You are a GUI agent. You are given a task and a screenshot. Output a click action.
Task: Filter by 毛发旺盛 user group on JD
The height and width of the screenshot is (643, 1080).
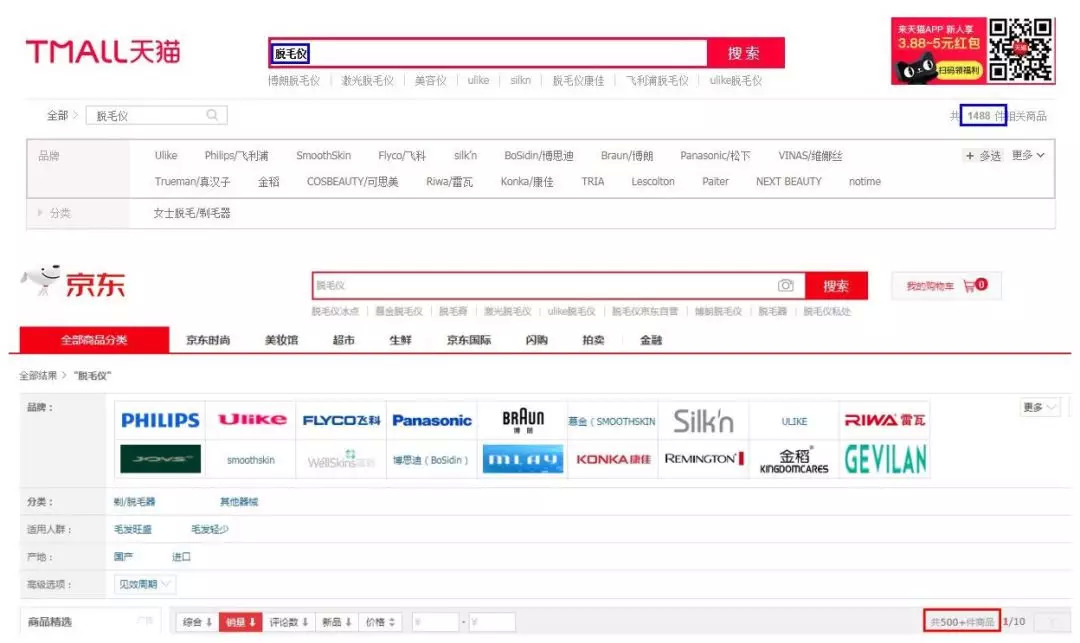coord(132,529)
